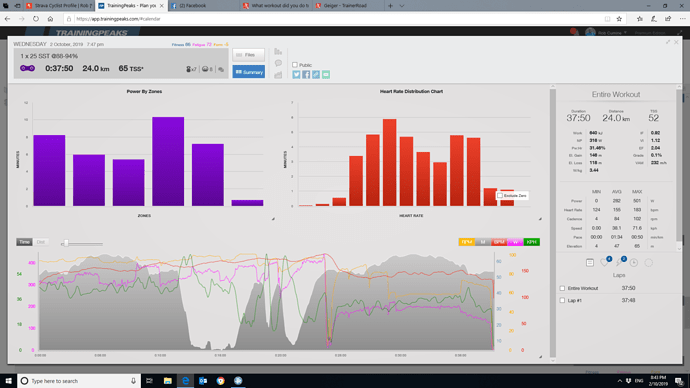Open the comments speech bubble icon
This screenshot has width=690, height=388.
[278, 63]
